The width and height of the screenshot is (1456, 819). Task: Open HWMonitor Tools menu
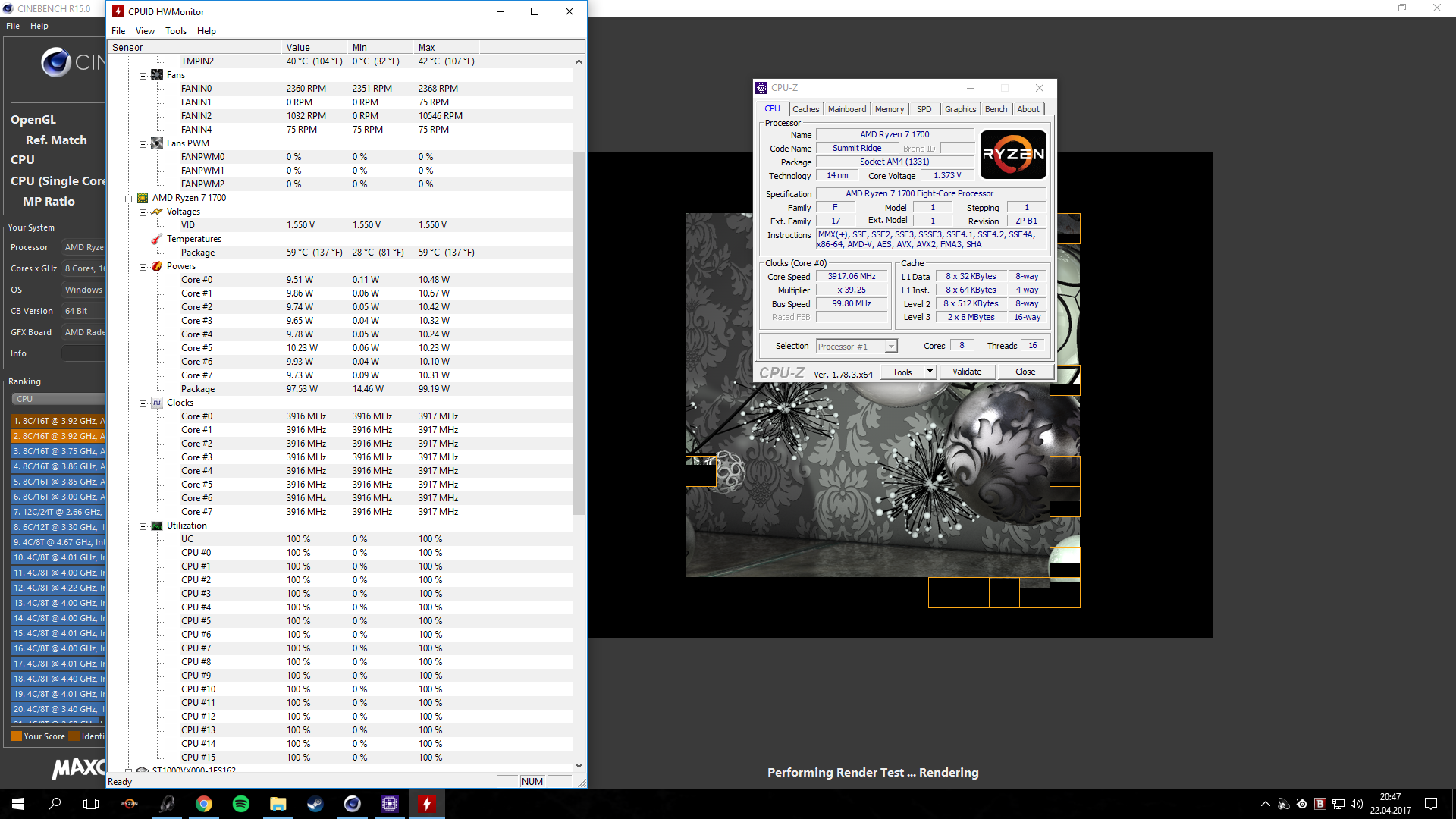[176, 31]
